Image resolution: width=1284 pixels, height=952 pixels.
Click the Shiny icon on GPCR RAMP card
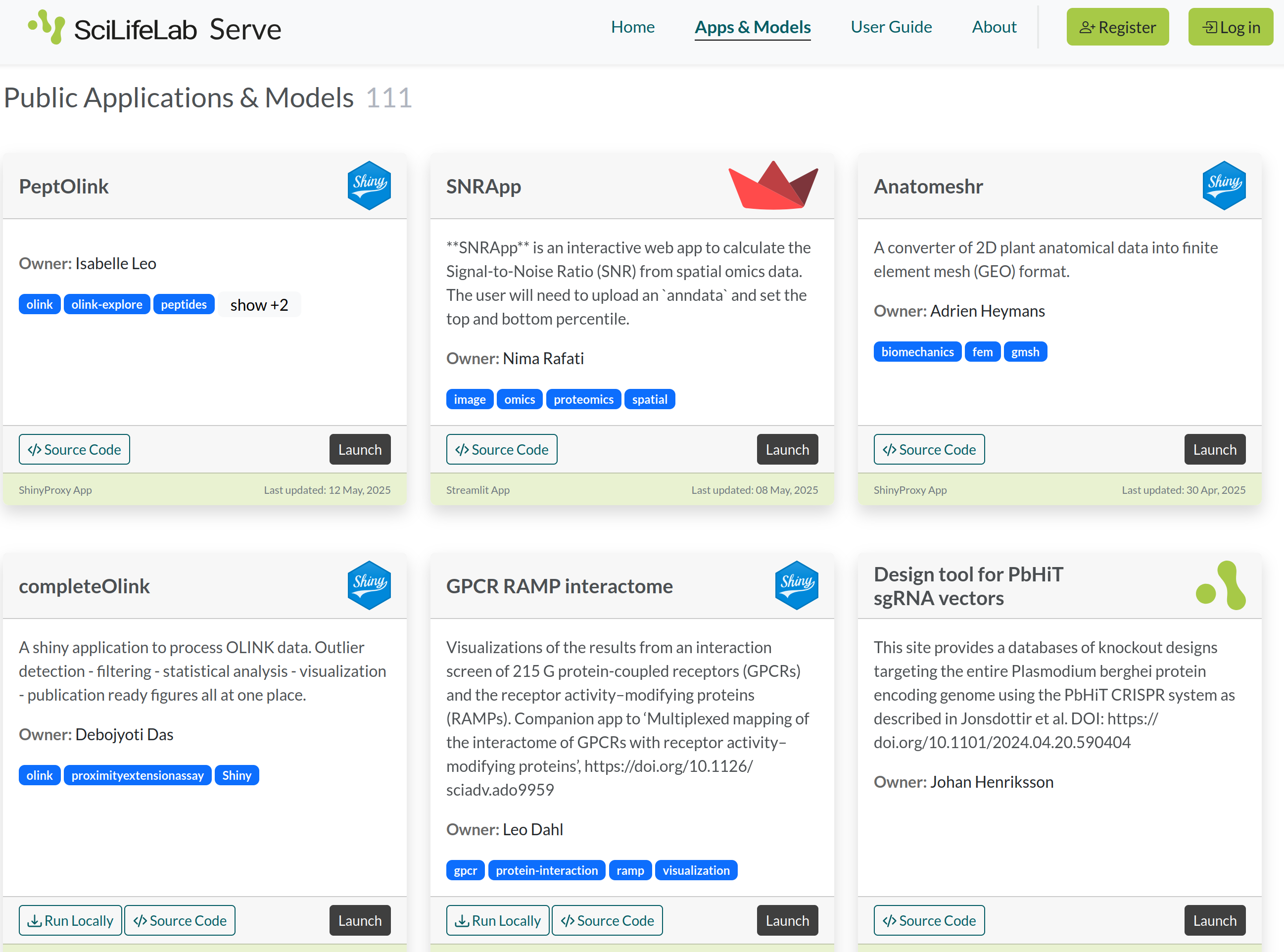[797, 585]
